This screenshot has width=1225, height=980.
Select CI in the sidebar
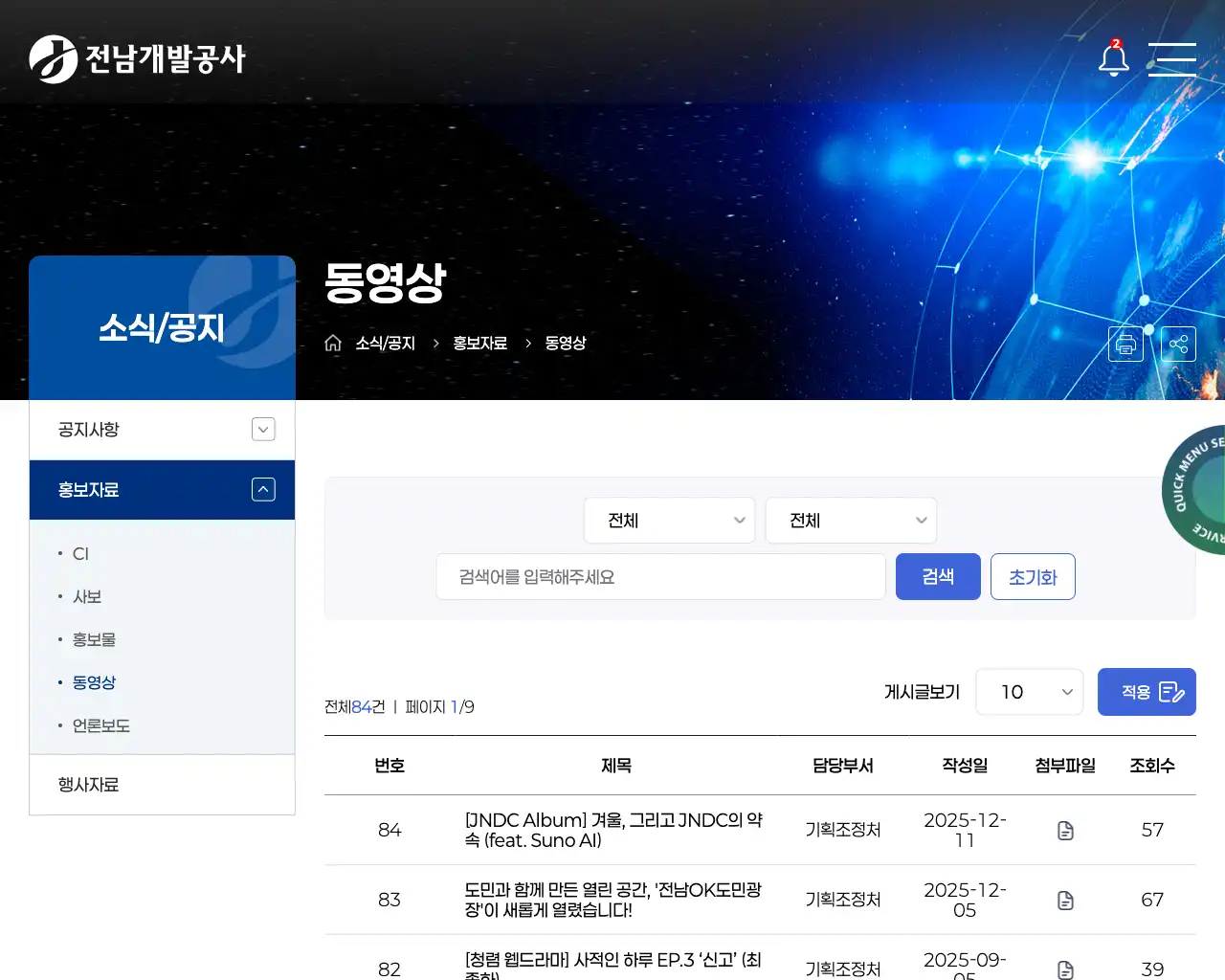click(x=80, y=553)
